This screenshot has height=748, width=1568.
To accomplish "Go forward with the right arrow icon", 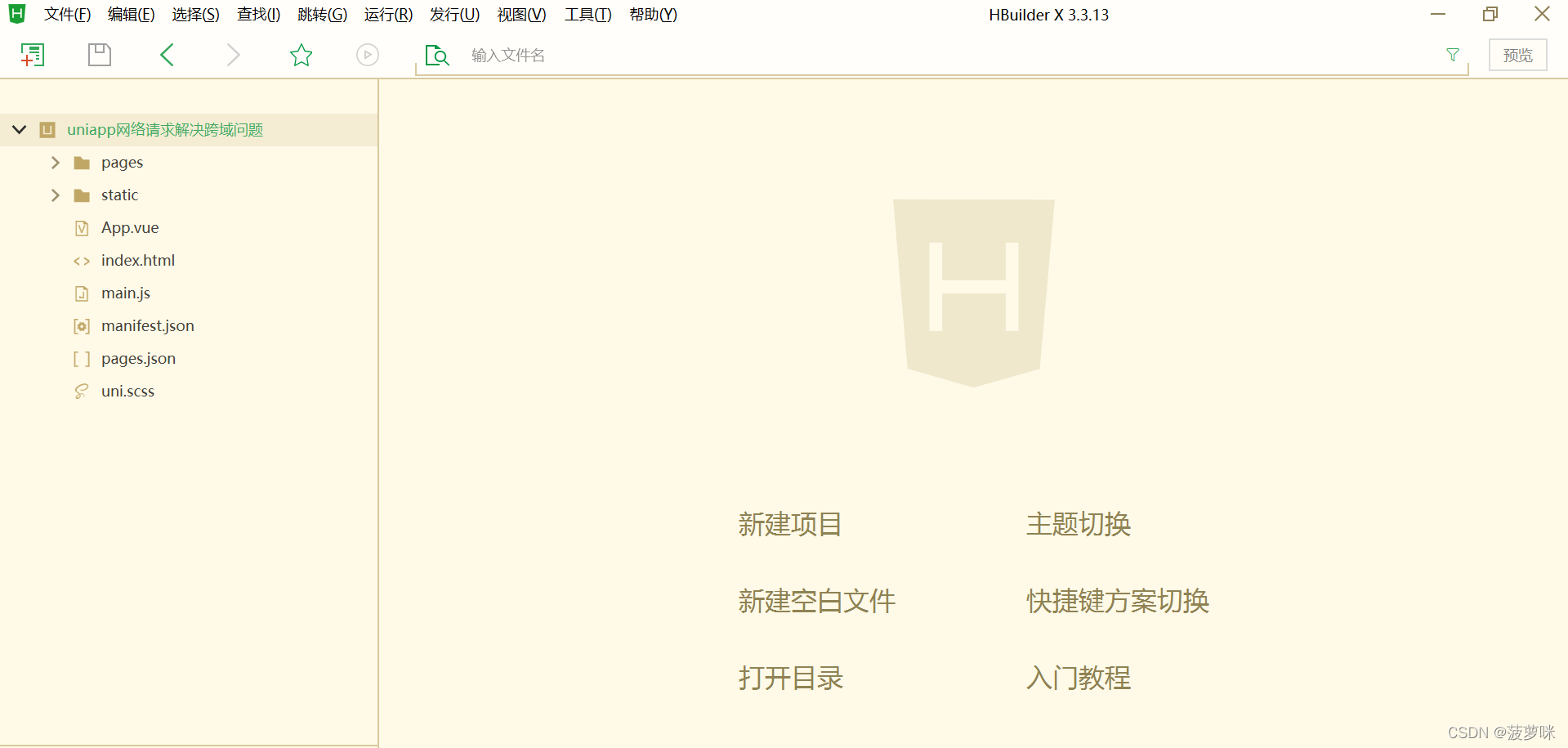I will [x=234, y=55].
